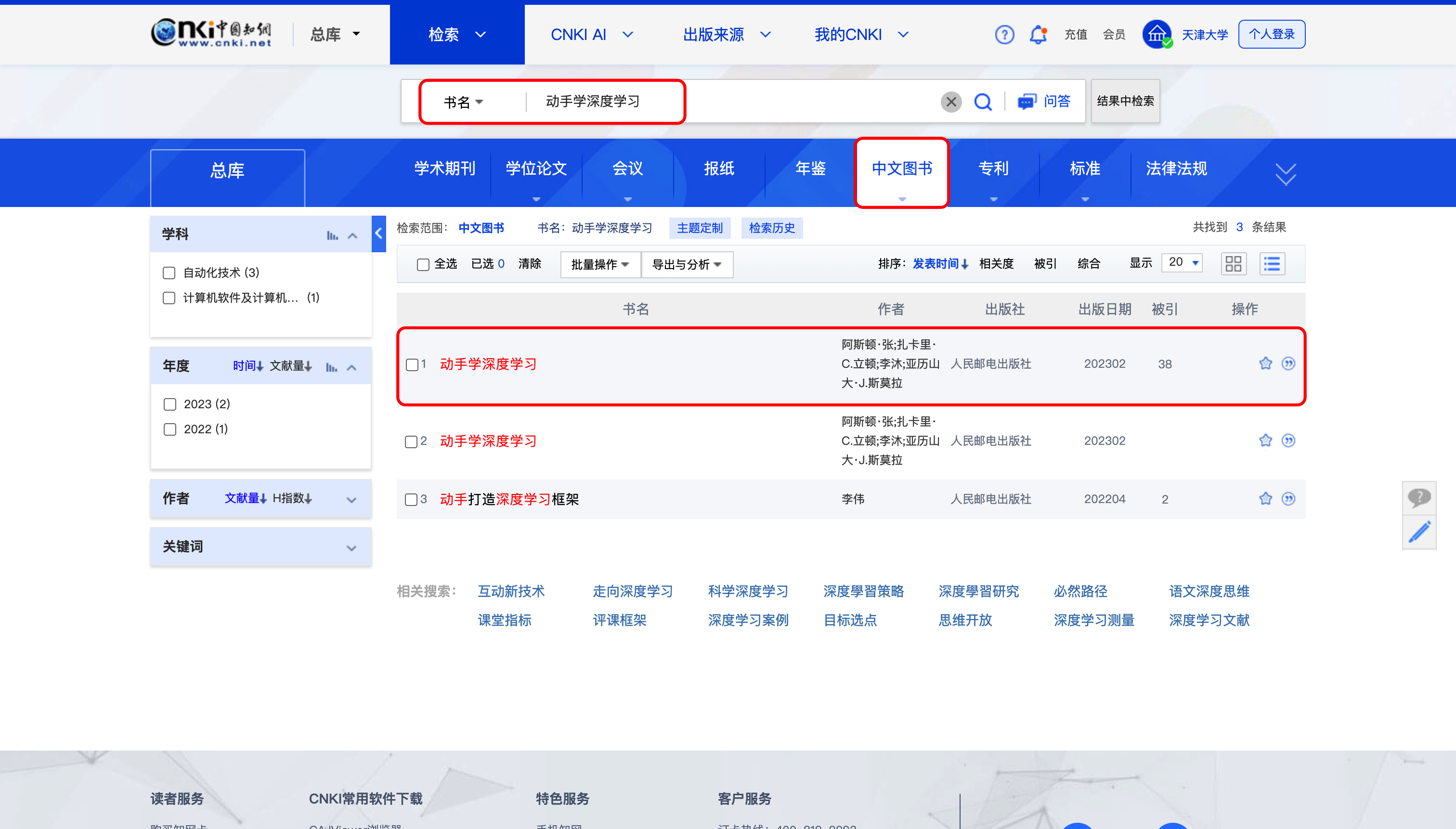The image size is (1456, 829).
Task: Open notifications bell icon
Action: tap(1038, 35)
